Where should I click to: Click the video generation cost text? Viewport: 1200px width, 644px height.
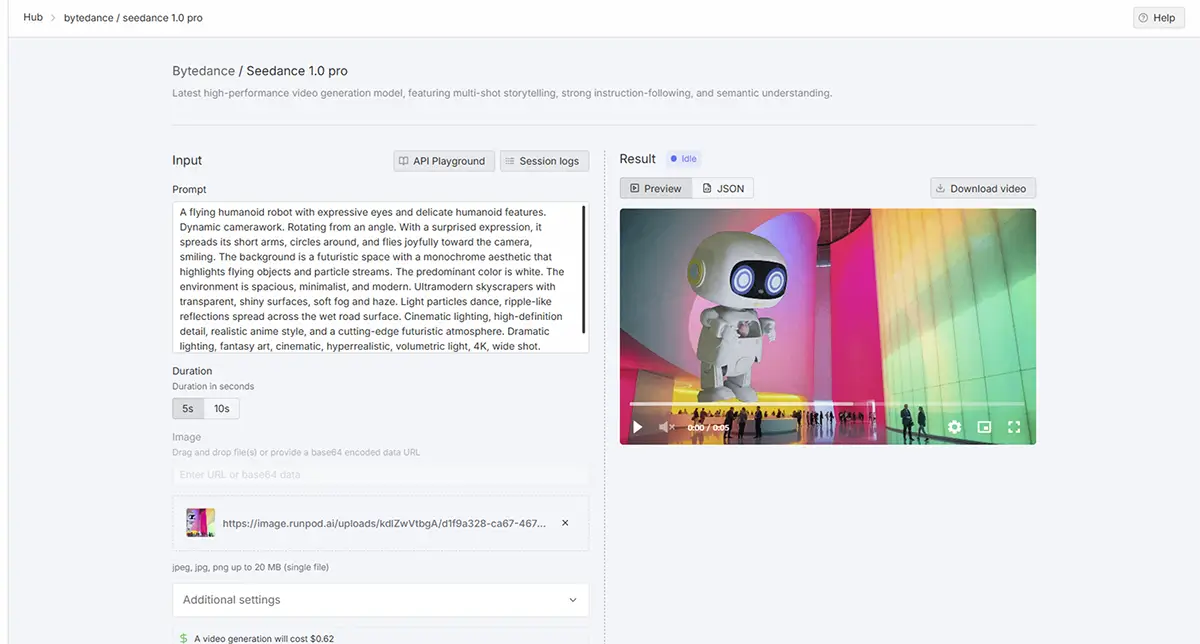[264, 638]
